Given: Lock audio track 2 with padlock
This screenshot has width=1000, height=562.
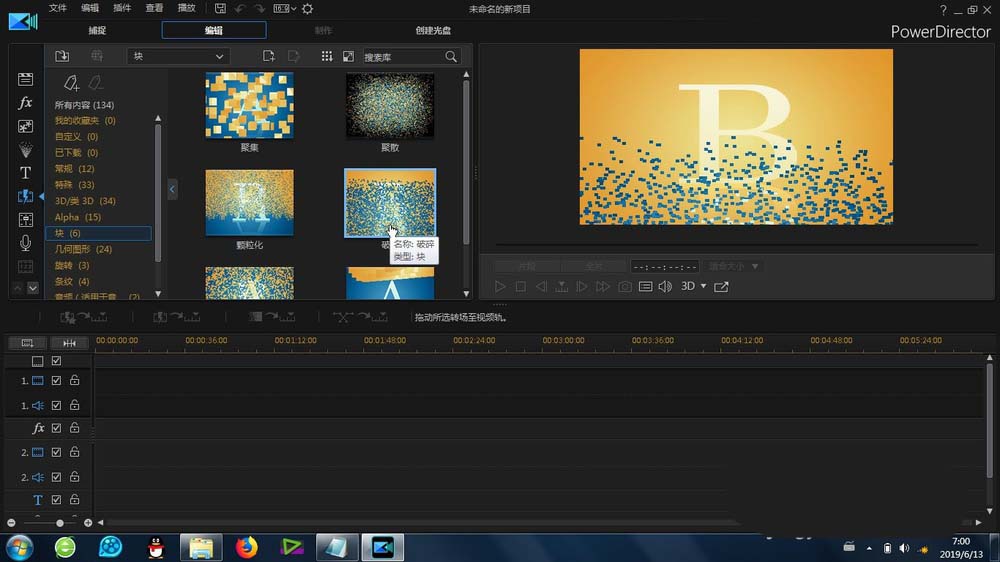Looking at the screenshot, I should pyautogui.click(x=74, y=477).
